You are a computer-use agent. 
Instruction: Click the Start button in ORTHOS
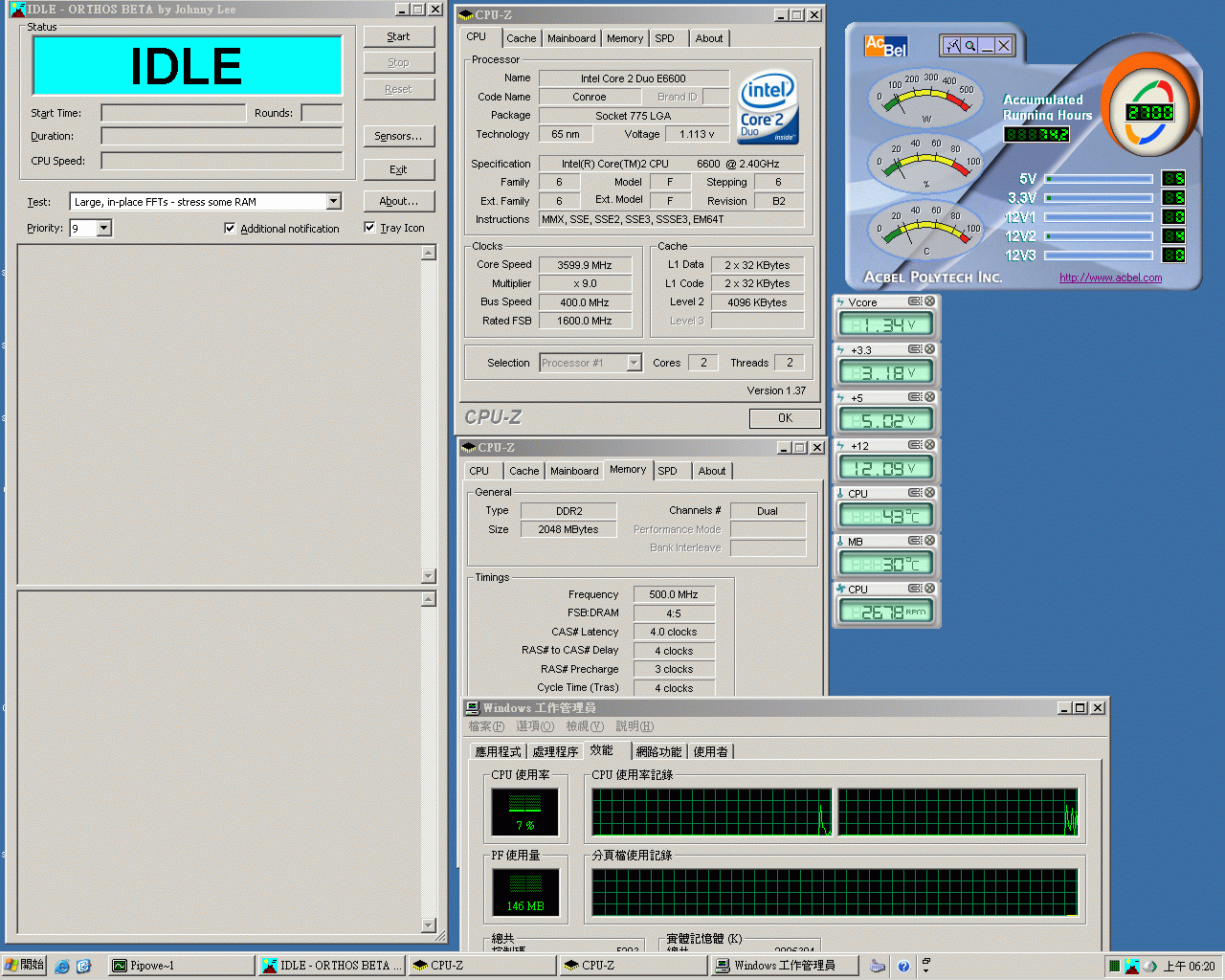point(399,36)
